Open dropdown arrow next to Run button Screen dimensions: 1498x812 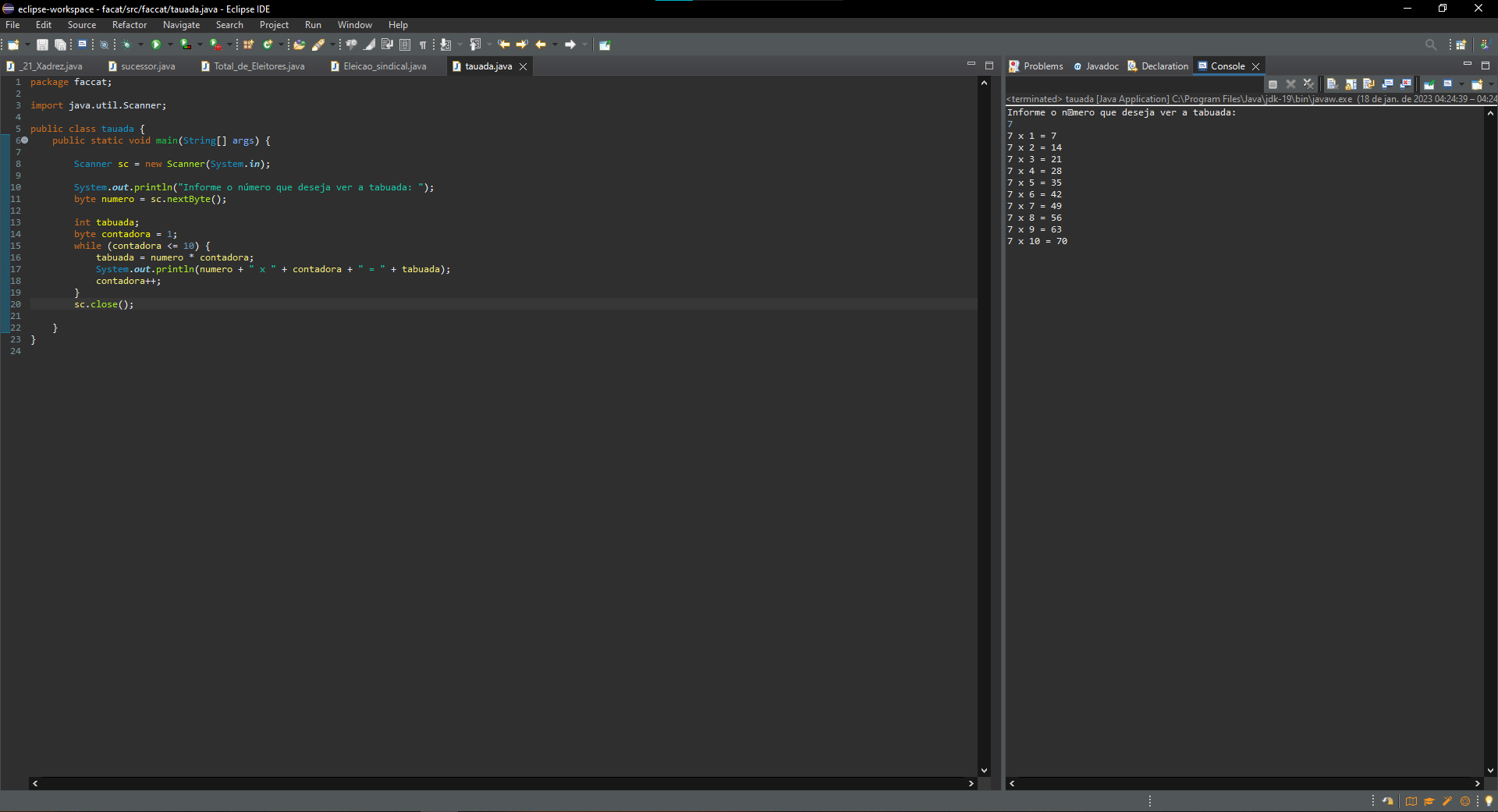coord(170,44)
